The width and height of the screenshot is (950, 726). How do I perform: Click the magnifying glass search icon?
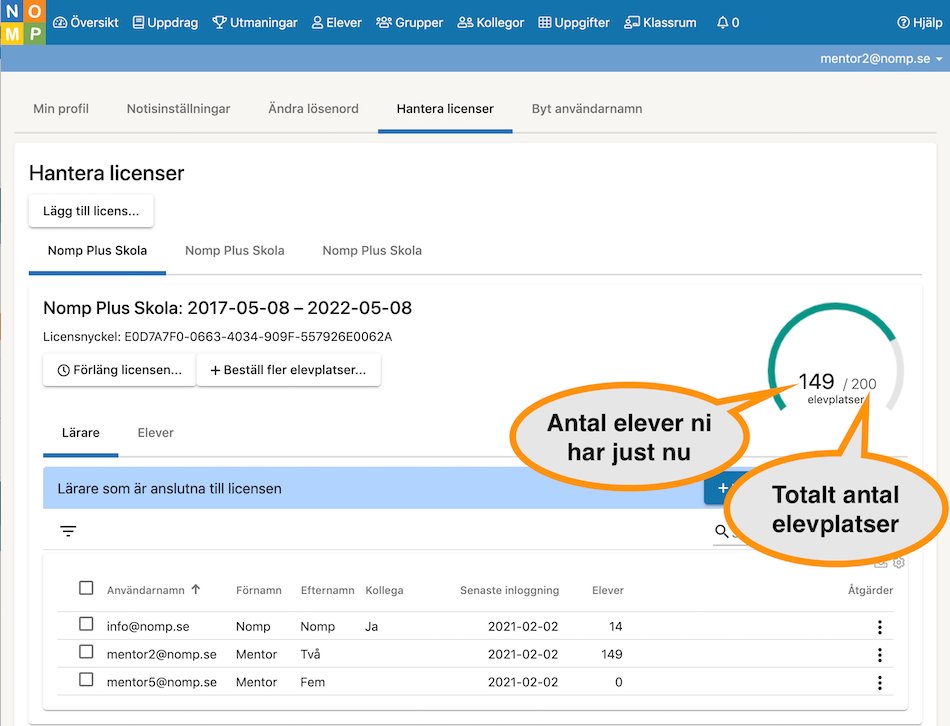[x=721, y=531]
